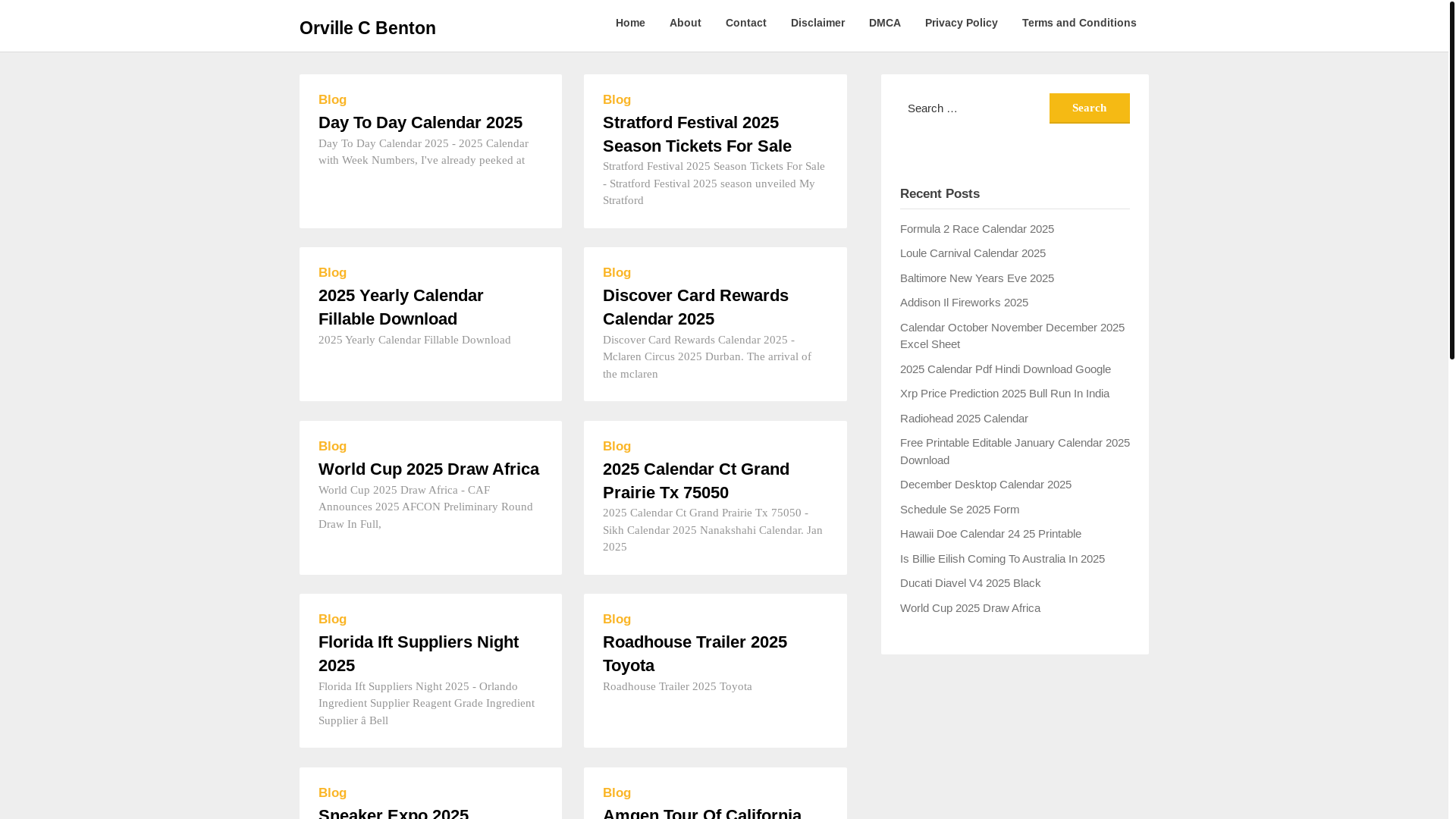1456x819 pixels.
Task: Click Blog category above Day To Day Calendar
Action: coord(332,100)
